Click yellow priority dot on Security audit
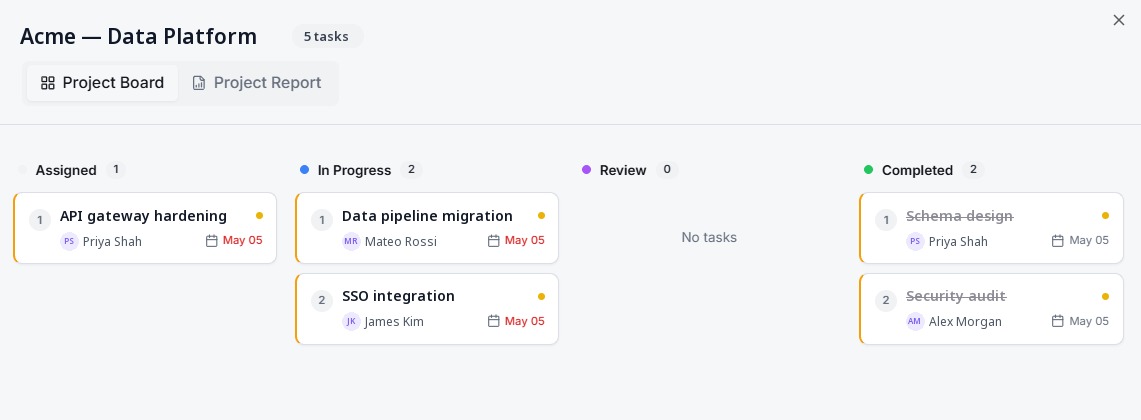The height and width of the screenshot is (420, 1141). (1105, 296)
